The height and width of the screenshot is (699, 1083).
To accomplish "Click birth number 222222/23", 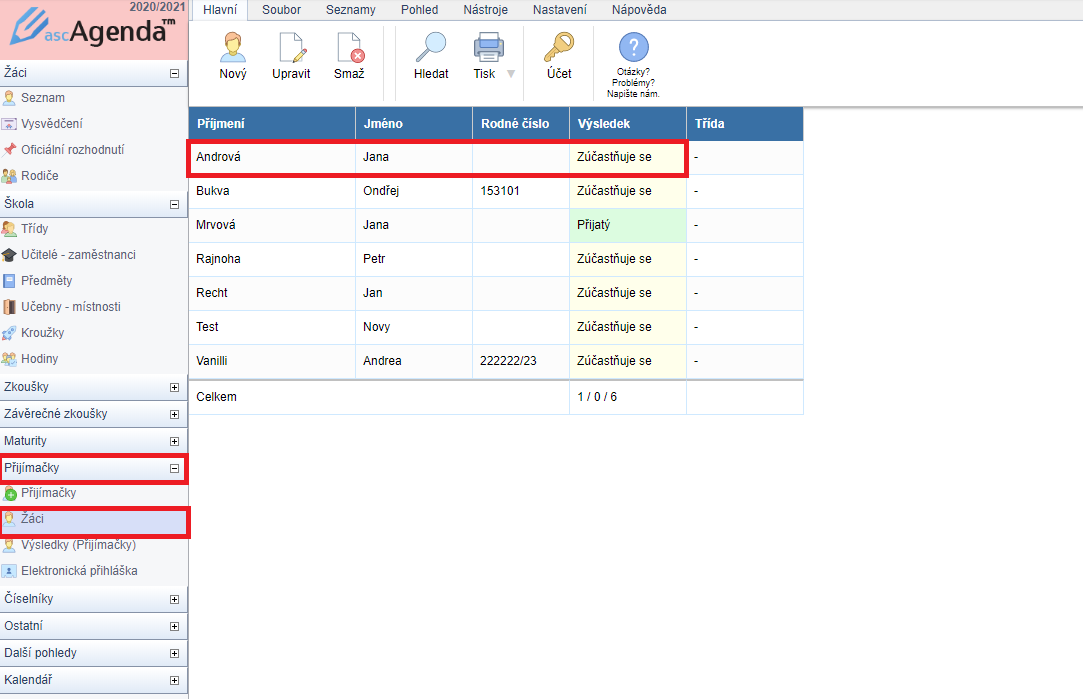I will 508,361.
